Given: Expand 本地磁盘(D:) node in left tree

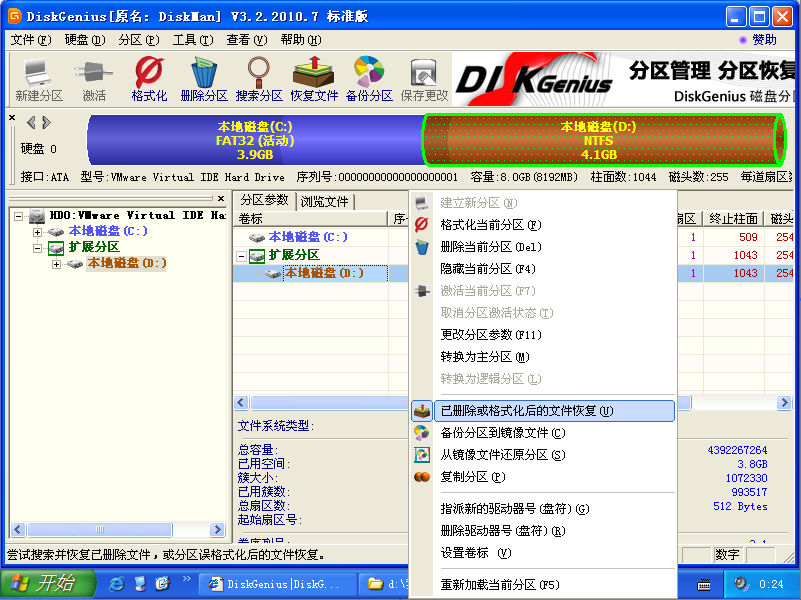Looking at the screenshot, I should [56, 264].
